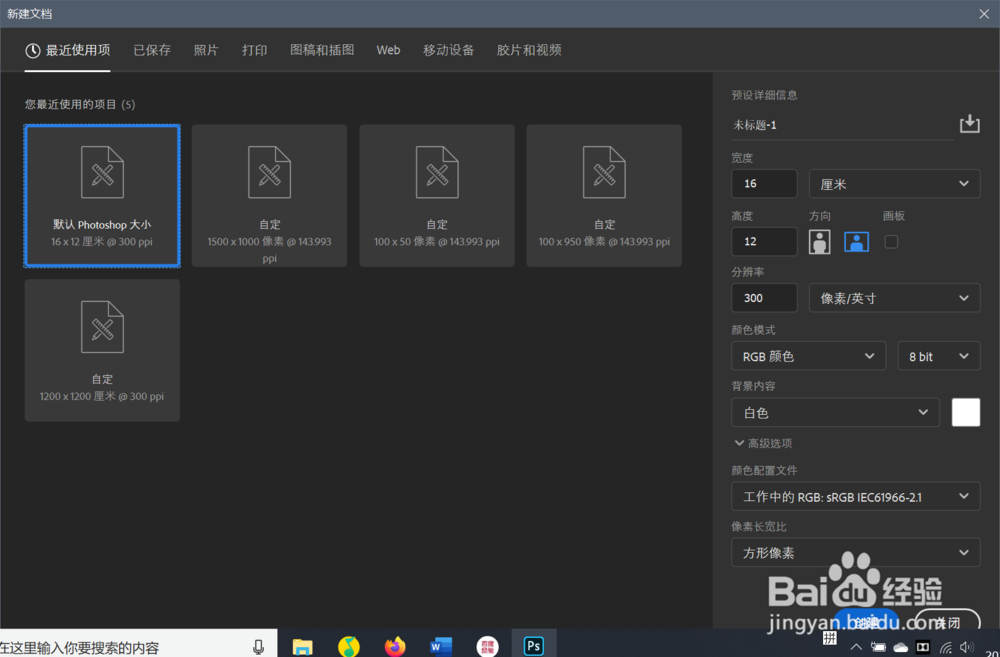
Task: Open the sRGB color profile dropdown
Action: click(x=856, y=496)
